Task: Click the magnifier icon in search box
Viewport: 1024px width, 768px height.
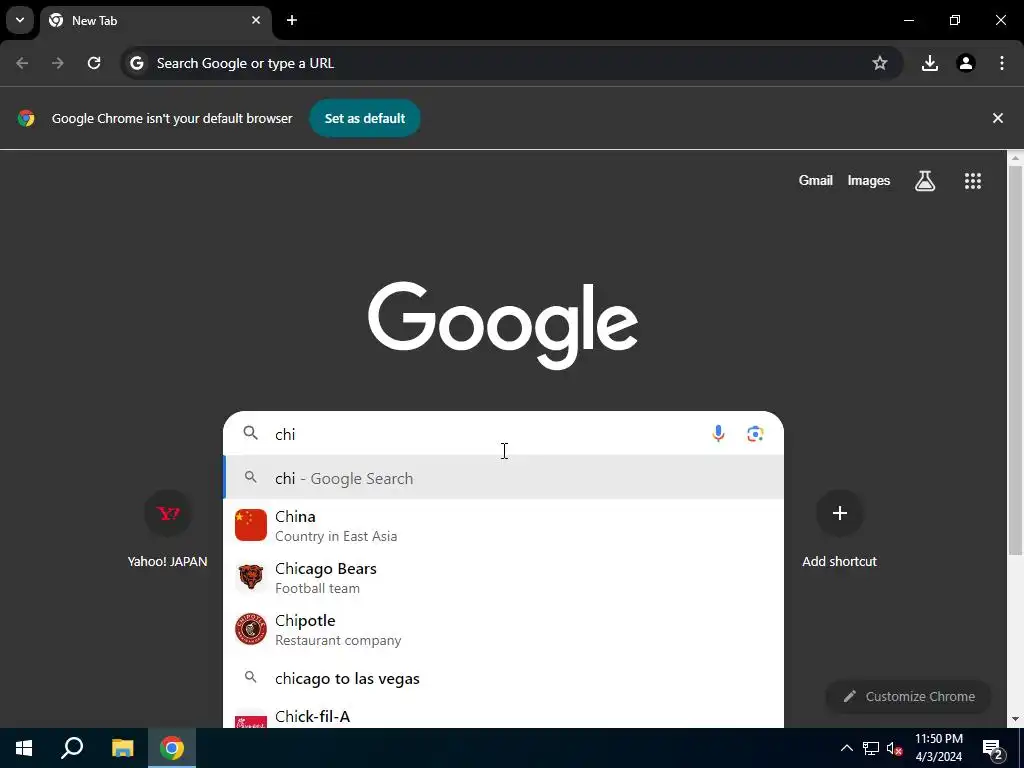Action: click(x=251, y=433)
